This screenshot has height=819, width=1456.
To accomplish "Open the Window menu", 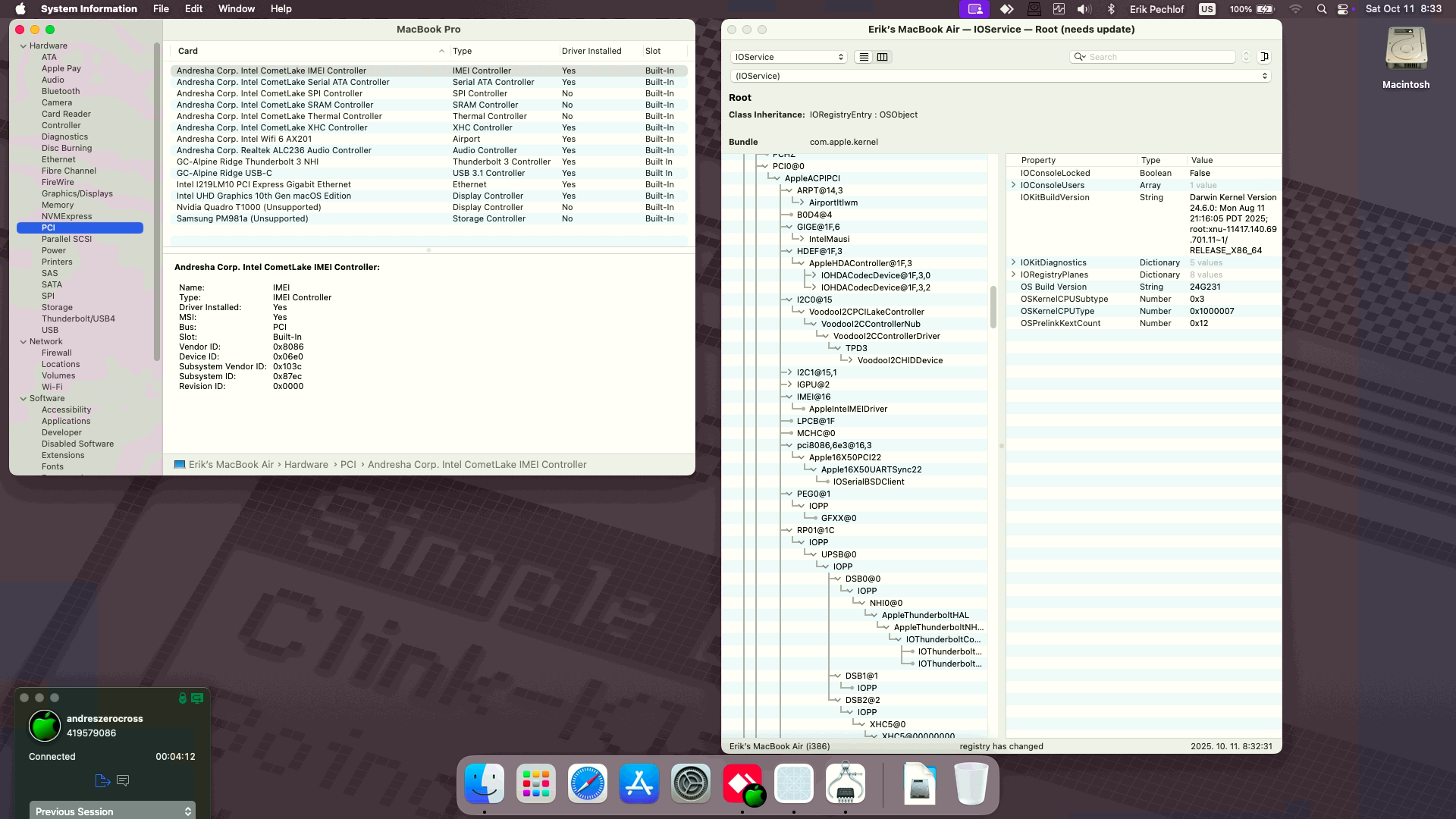I will pos(237,9).
